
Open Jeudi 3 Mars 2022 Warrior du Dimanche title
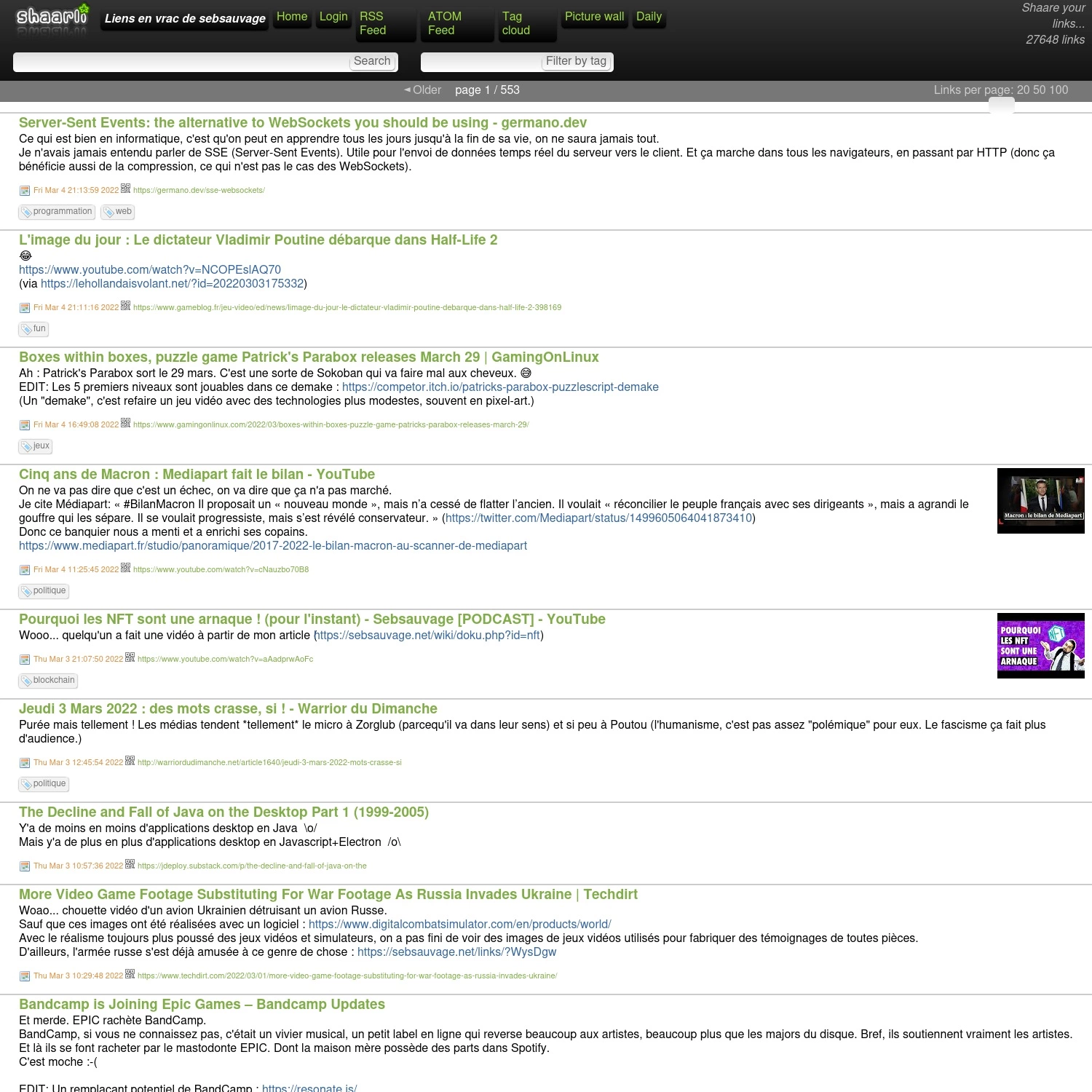tap(228, 709)
